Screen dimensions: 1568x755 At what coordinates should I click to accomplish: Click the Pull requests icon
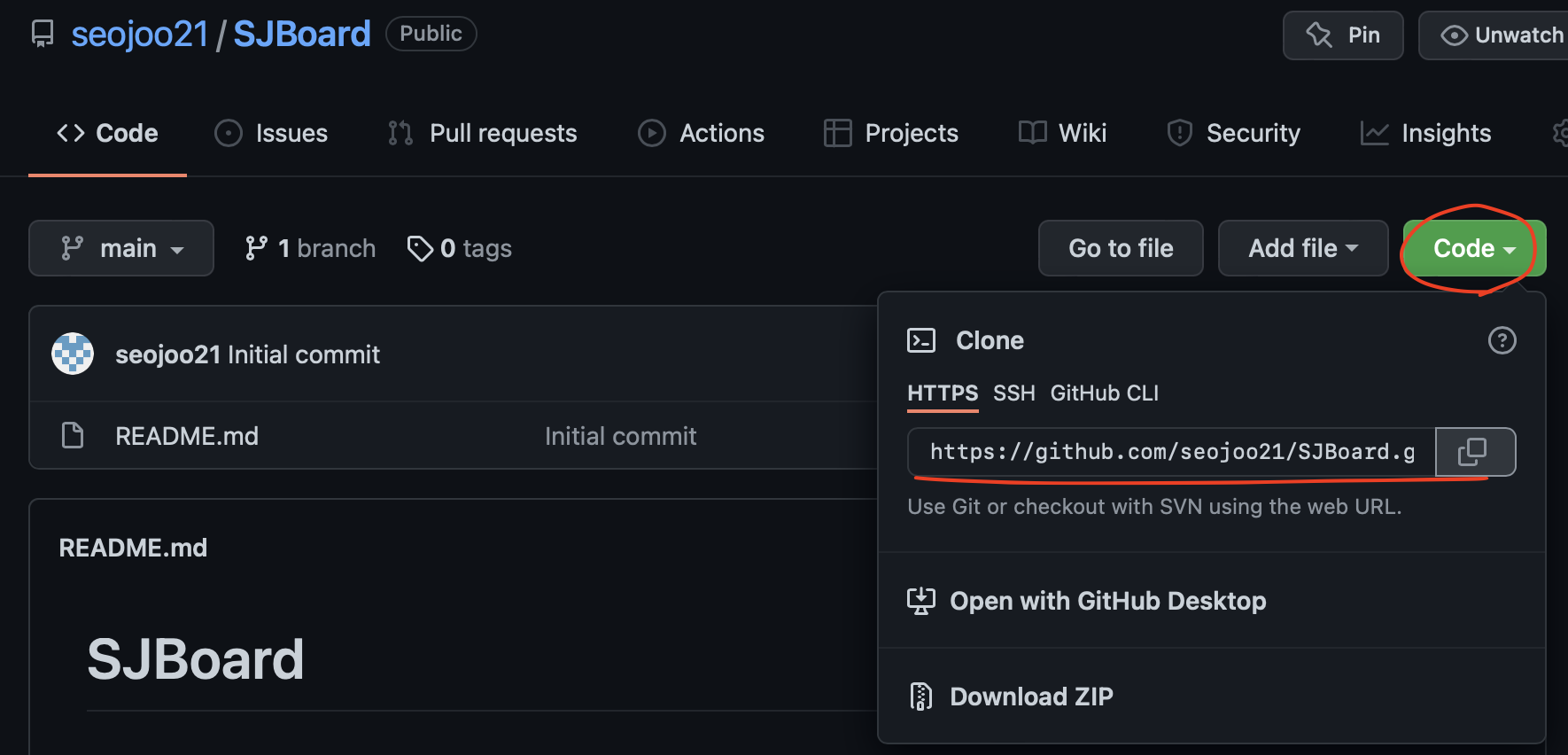[400, 133]
